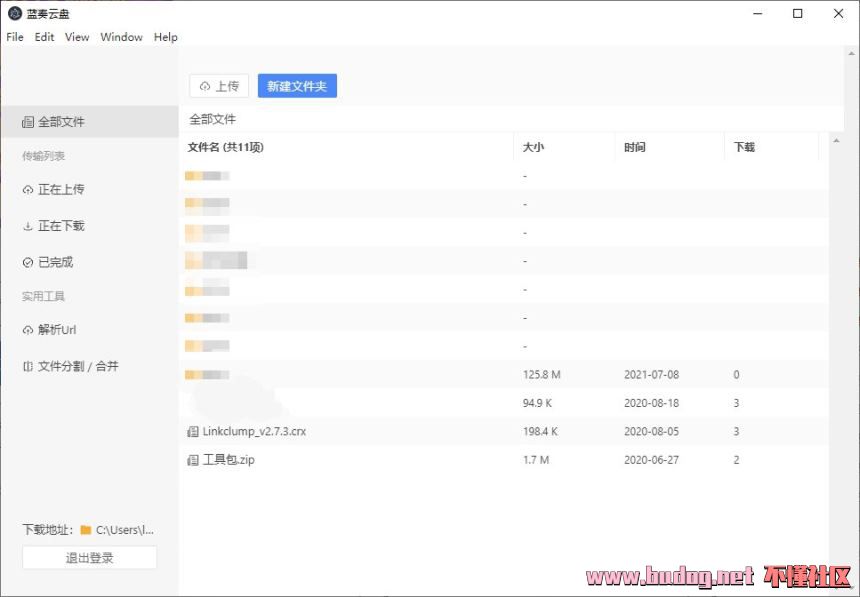Click the 正在上传 upload icon
The width and height of the screenshot is (860, 597).
click(x=28, y=190)
